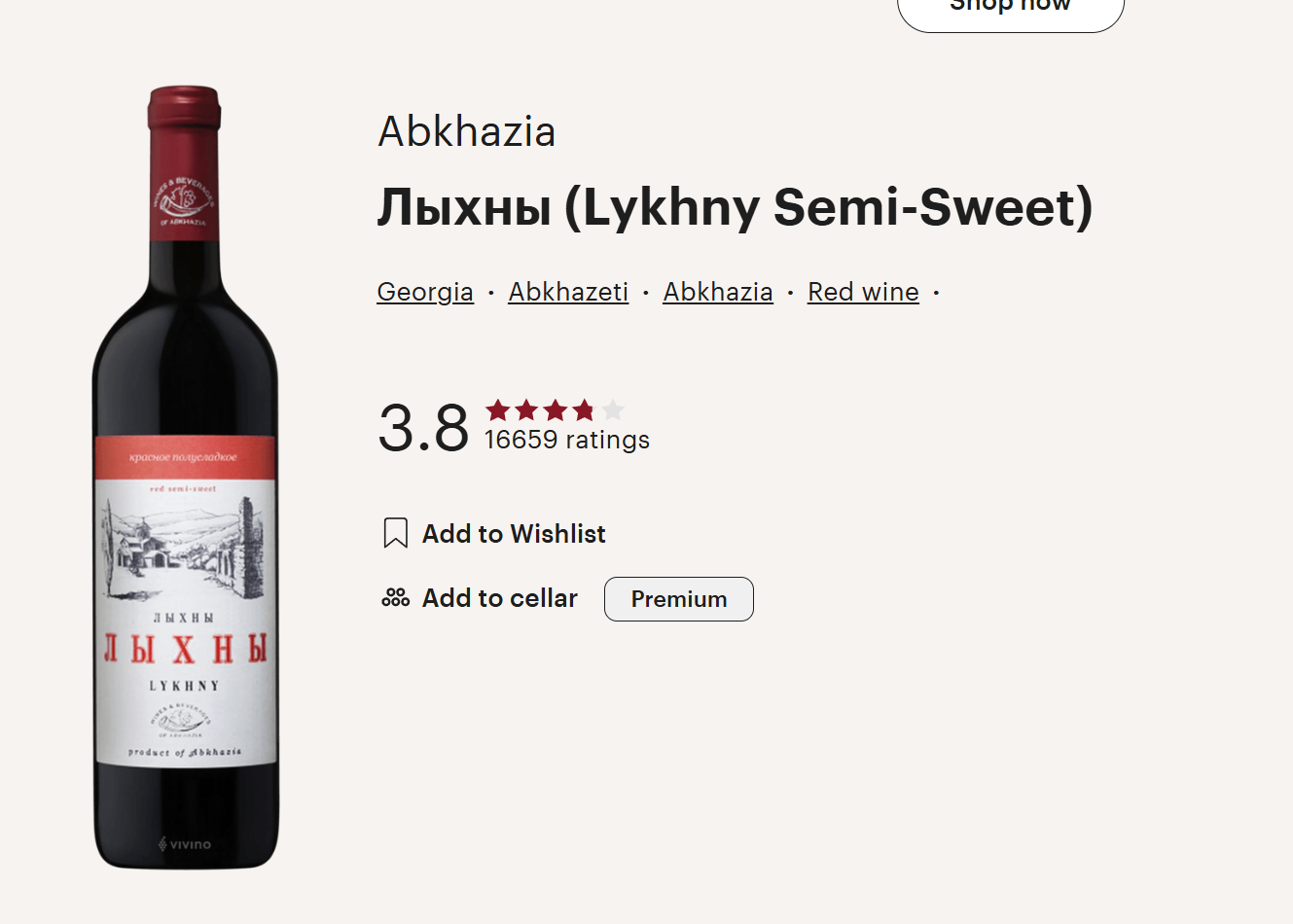Select the fifth grey rating star
Viewport: 1293px width, 924px height.
(612, 409)
